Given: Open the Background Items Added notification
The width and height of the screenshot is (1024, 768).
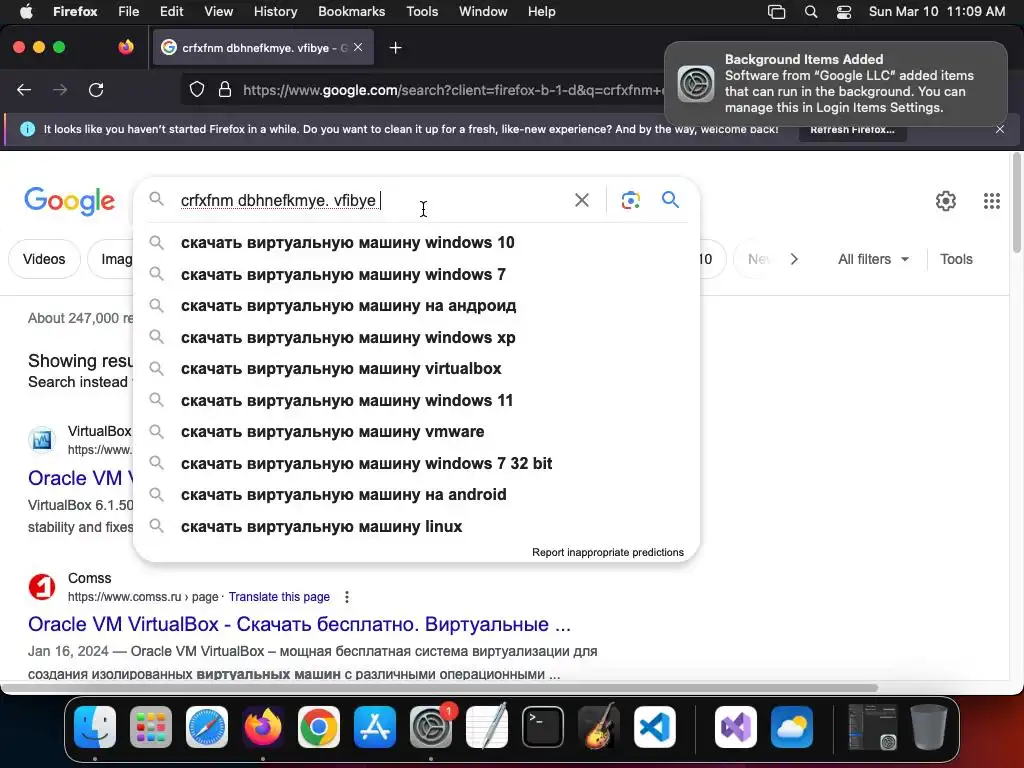Looking at the screenshot, I should (836, 84).
